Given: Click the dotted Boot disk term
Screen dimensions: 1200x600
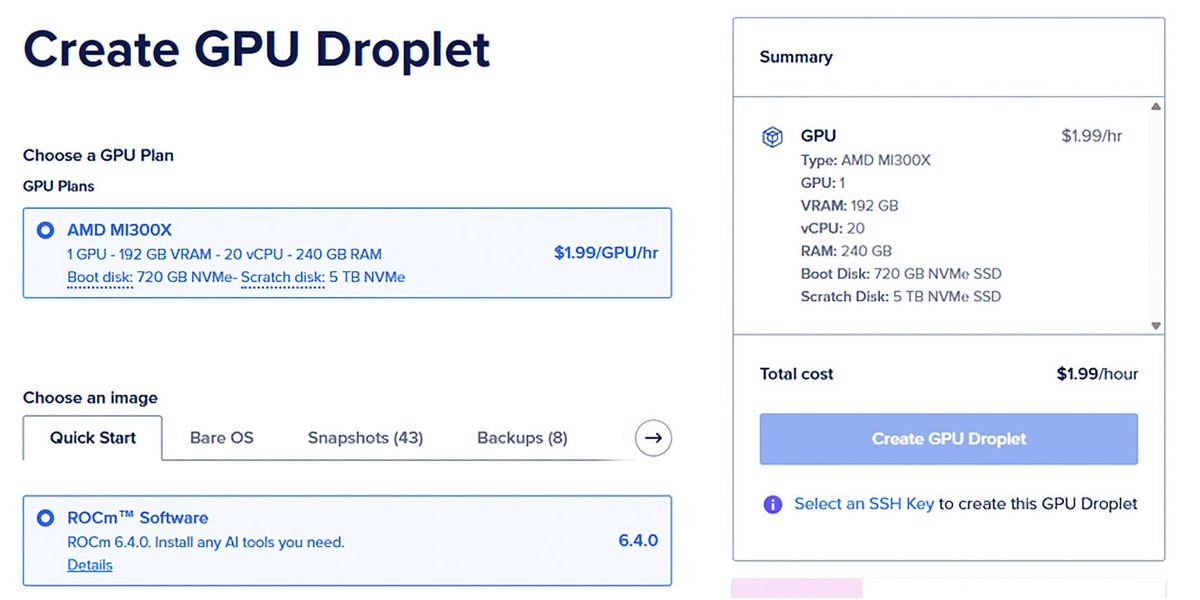Looking at the screenshot, I should point(100,277).
